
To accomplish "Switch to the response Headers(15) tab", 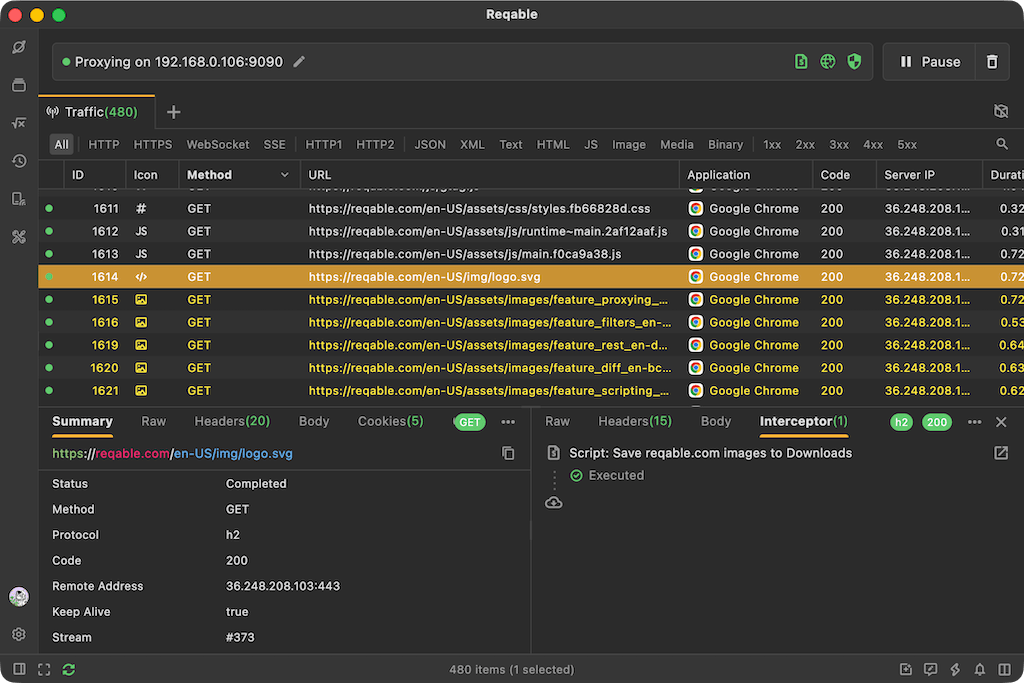I will (635, 421).
